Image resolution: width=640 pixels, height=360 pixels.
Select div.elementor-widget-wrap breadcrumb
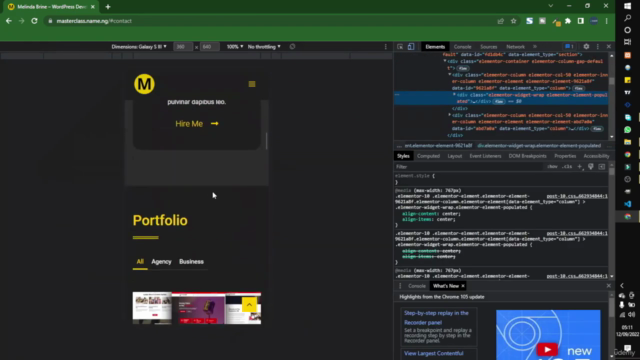[x=539, y=146]
